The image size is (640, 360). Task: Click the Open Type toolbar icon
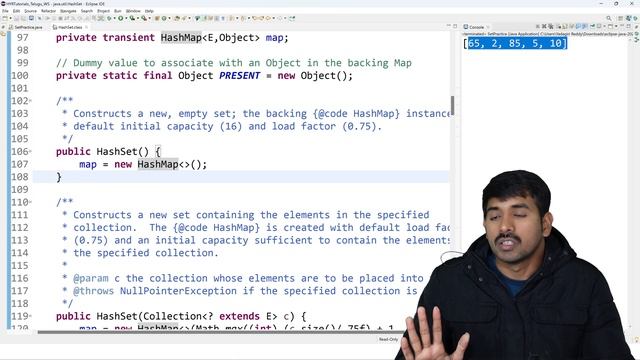click(x=177, y=18)
